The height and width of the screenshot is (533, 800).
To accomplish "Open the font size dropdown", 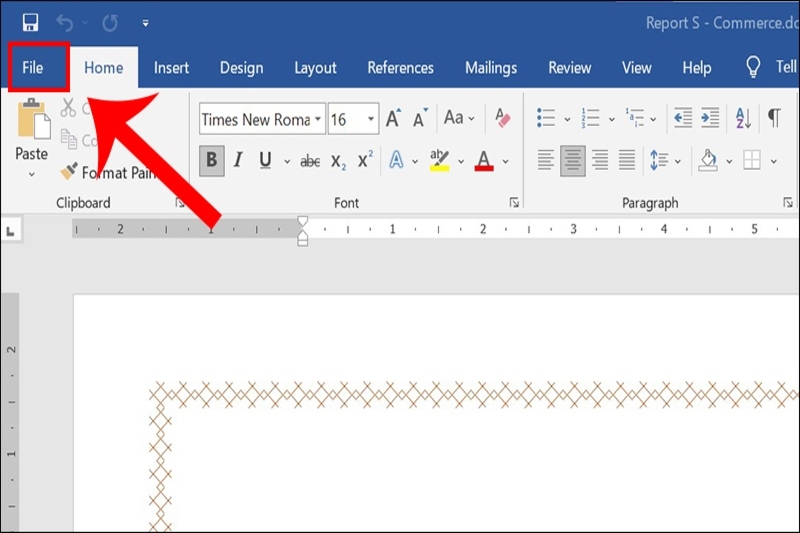I will (371, 119).
